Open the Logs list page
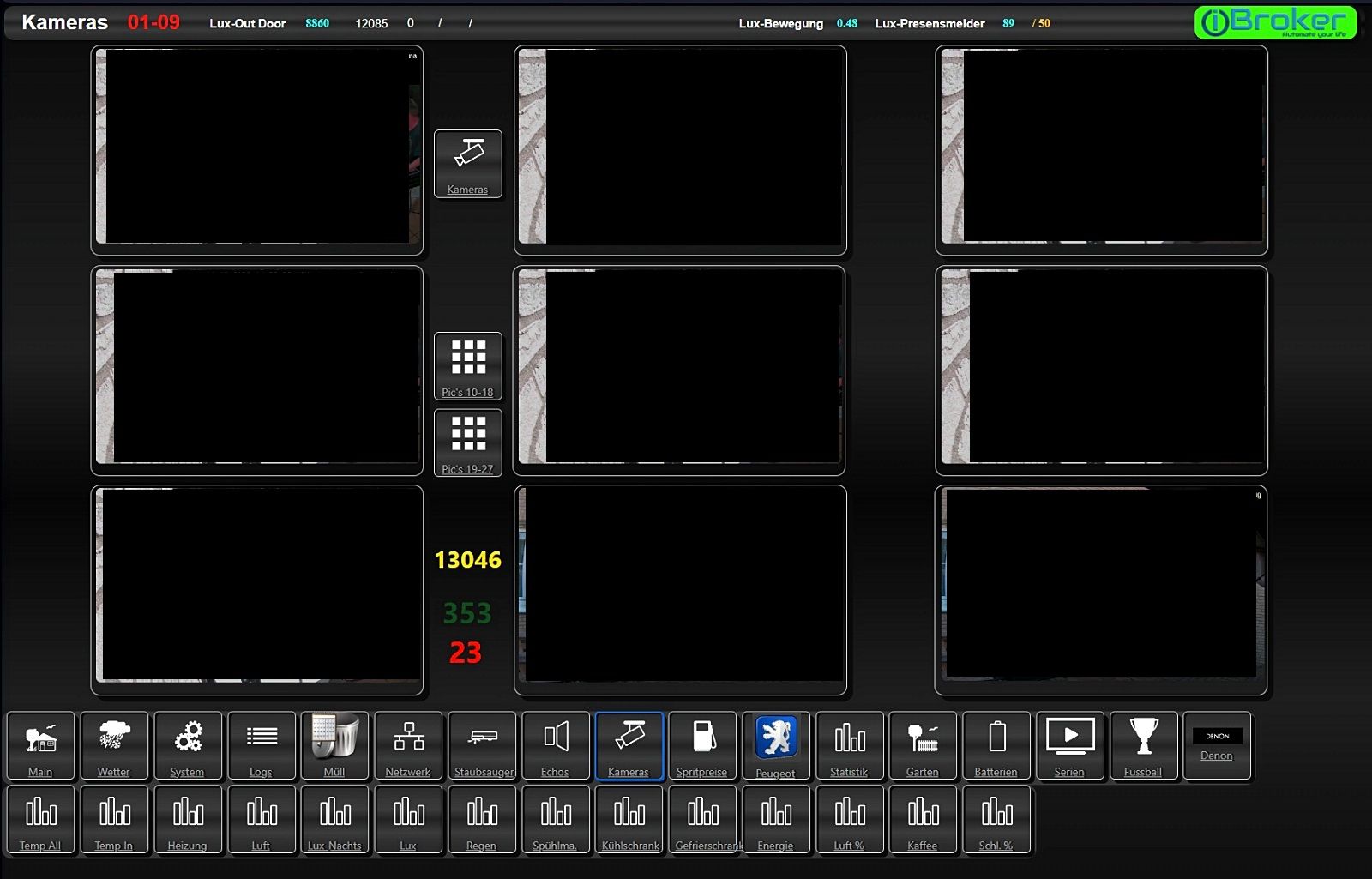 pos(262,746)
